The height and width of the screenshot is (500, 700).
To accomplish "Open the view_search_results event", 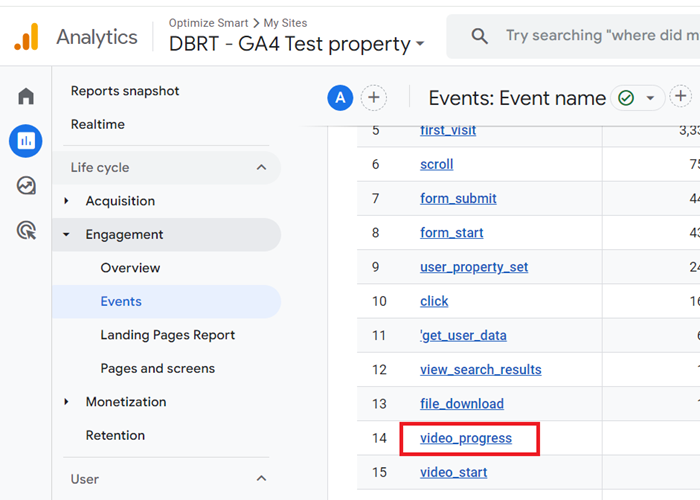I will tap(481, 370).
